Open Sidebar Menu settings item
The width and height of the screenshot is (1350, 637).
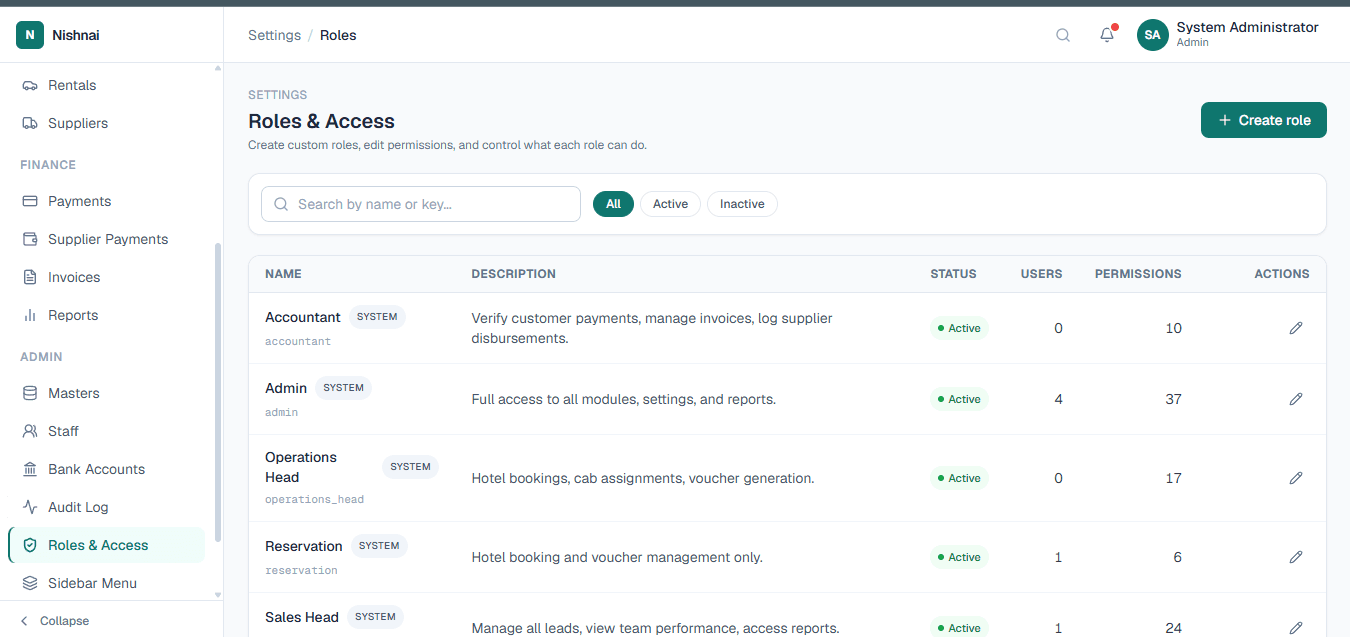[x=106, y=583]
